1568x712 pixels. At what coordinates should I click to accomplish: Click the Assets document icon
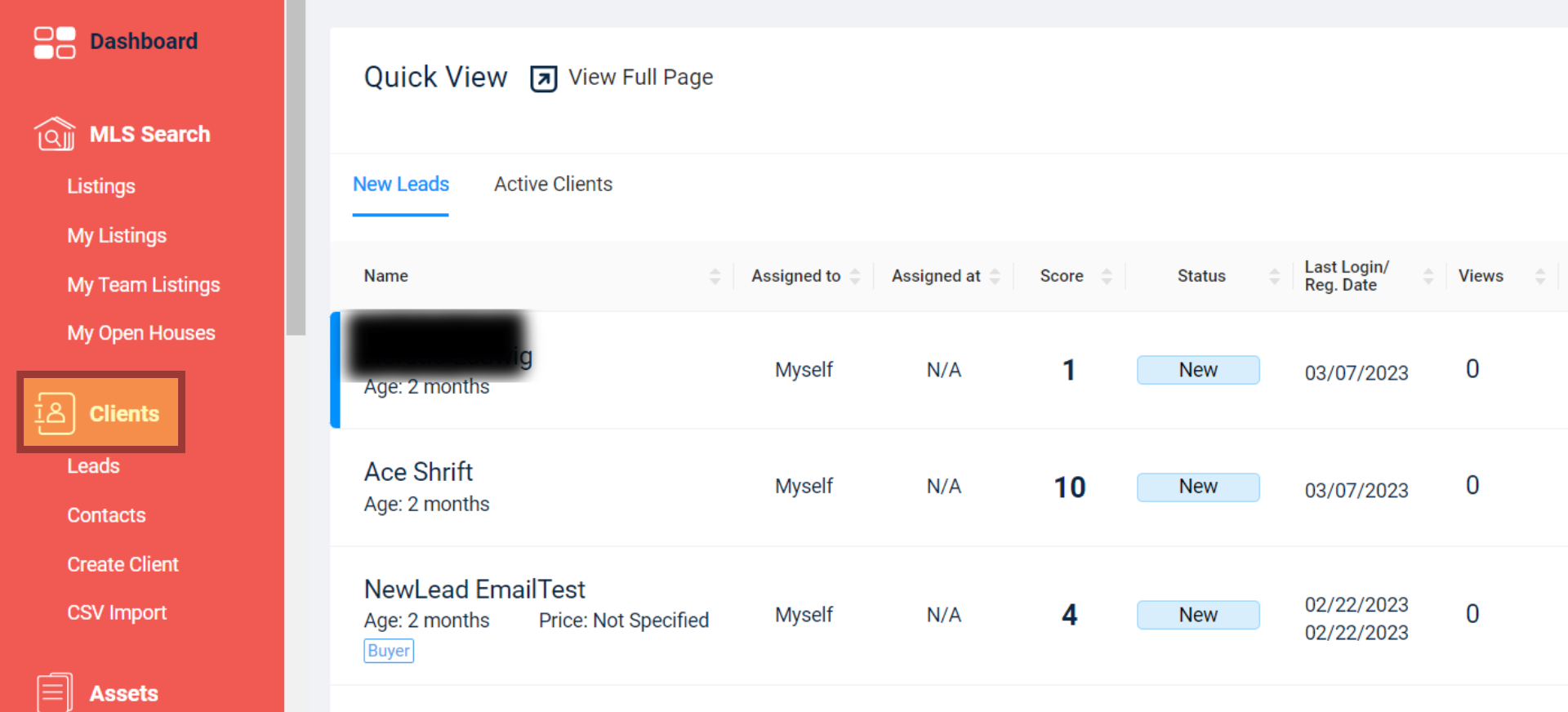click(55, 693)
